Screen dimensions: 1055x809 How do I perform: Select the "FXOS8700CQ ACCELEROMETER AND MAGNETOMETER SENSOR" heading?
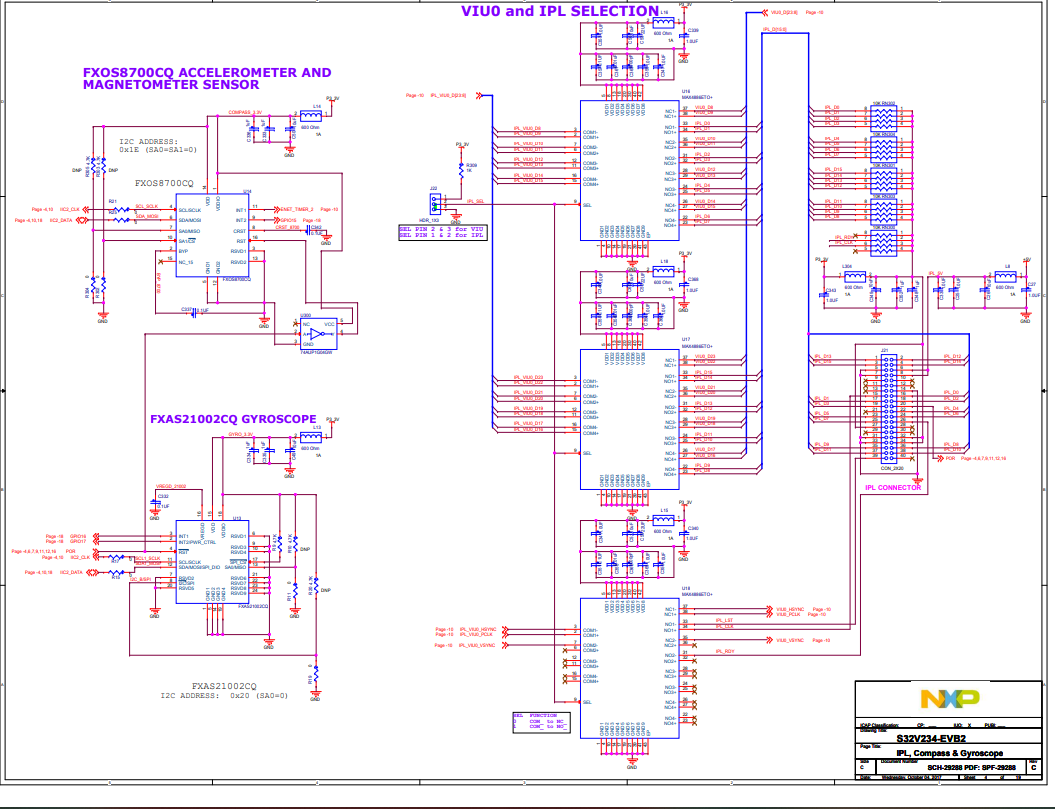coord(207,79)
